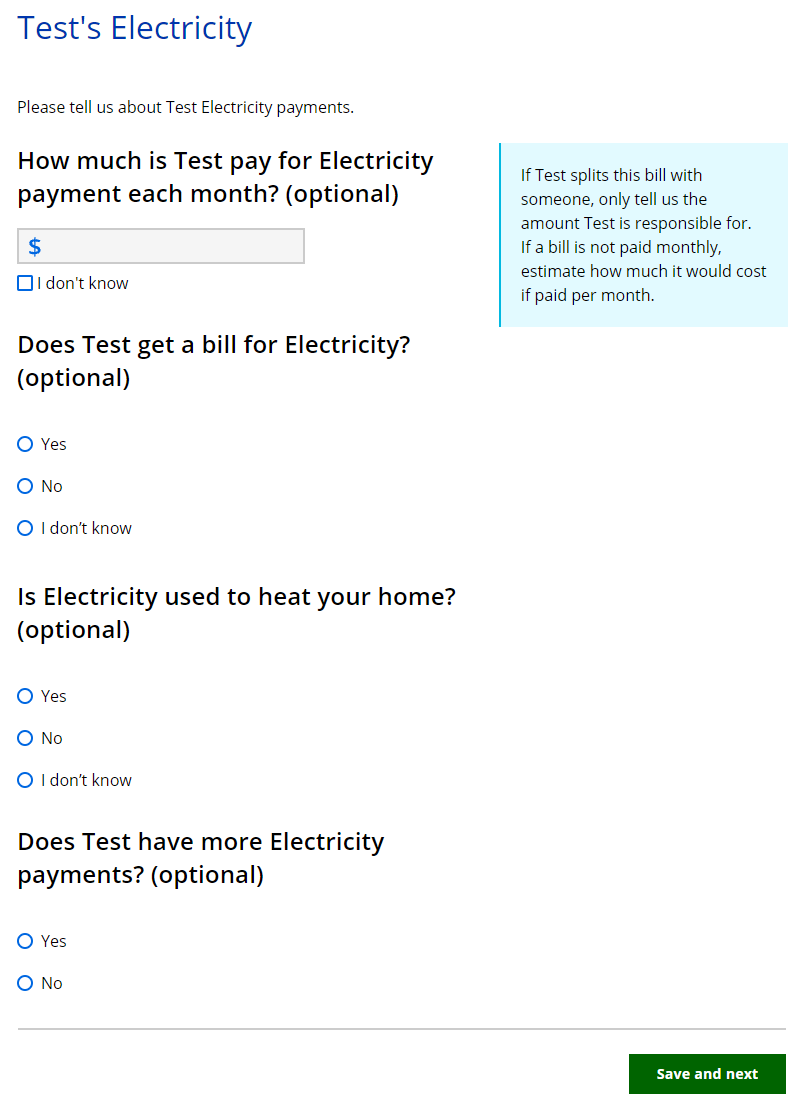
Task: Select No for Electricity heating your home
Action: tap(26, 738)
